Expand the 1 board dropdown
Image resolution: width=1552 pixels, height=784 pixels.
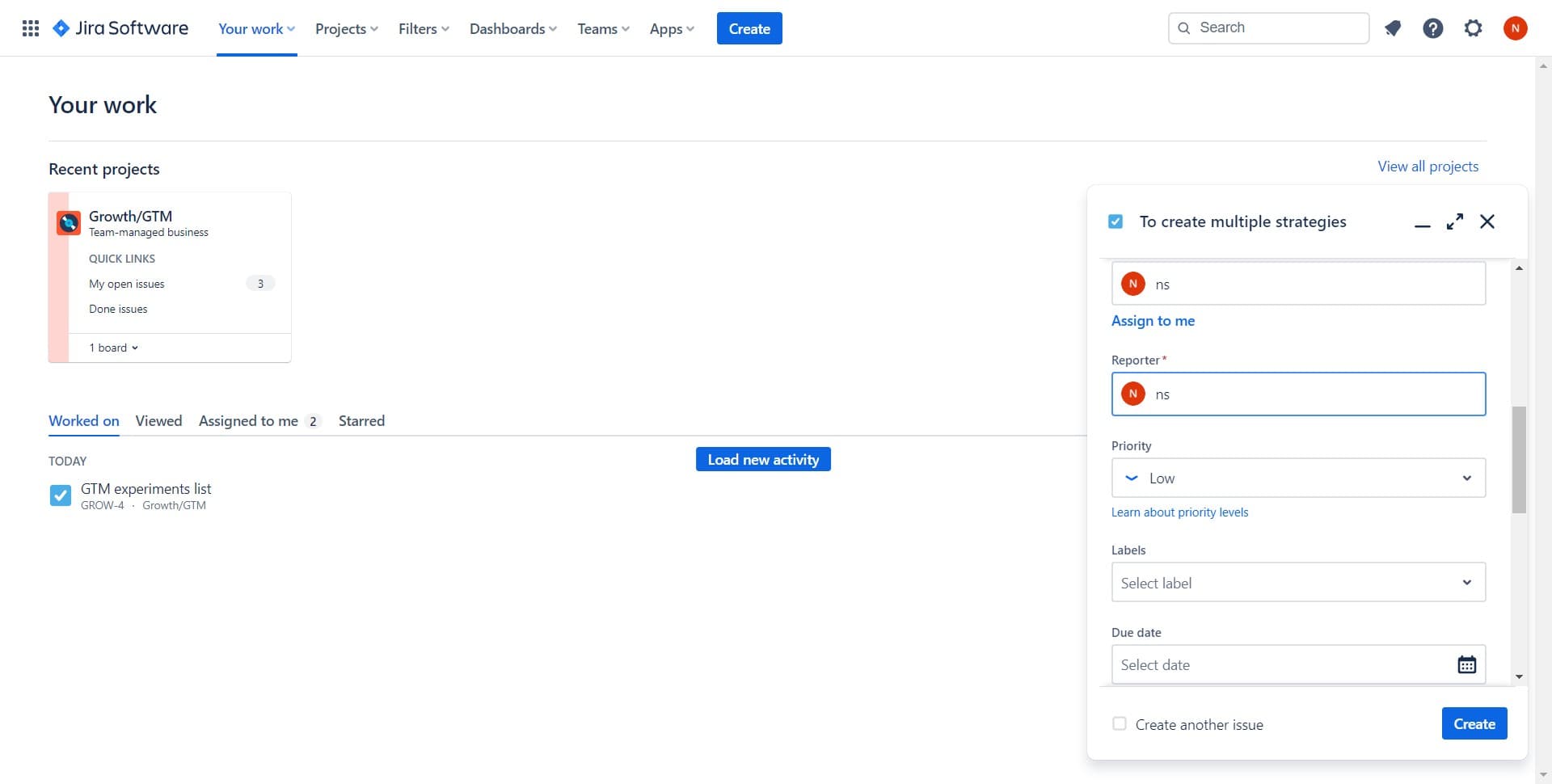pos(113,348)
